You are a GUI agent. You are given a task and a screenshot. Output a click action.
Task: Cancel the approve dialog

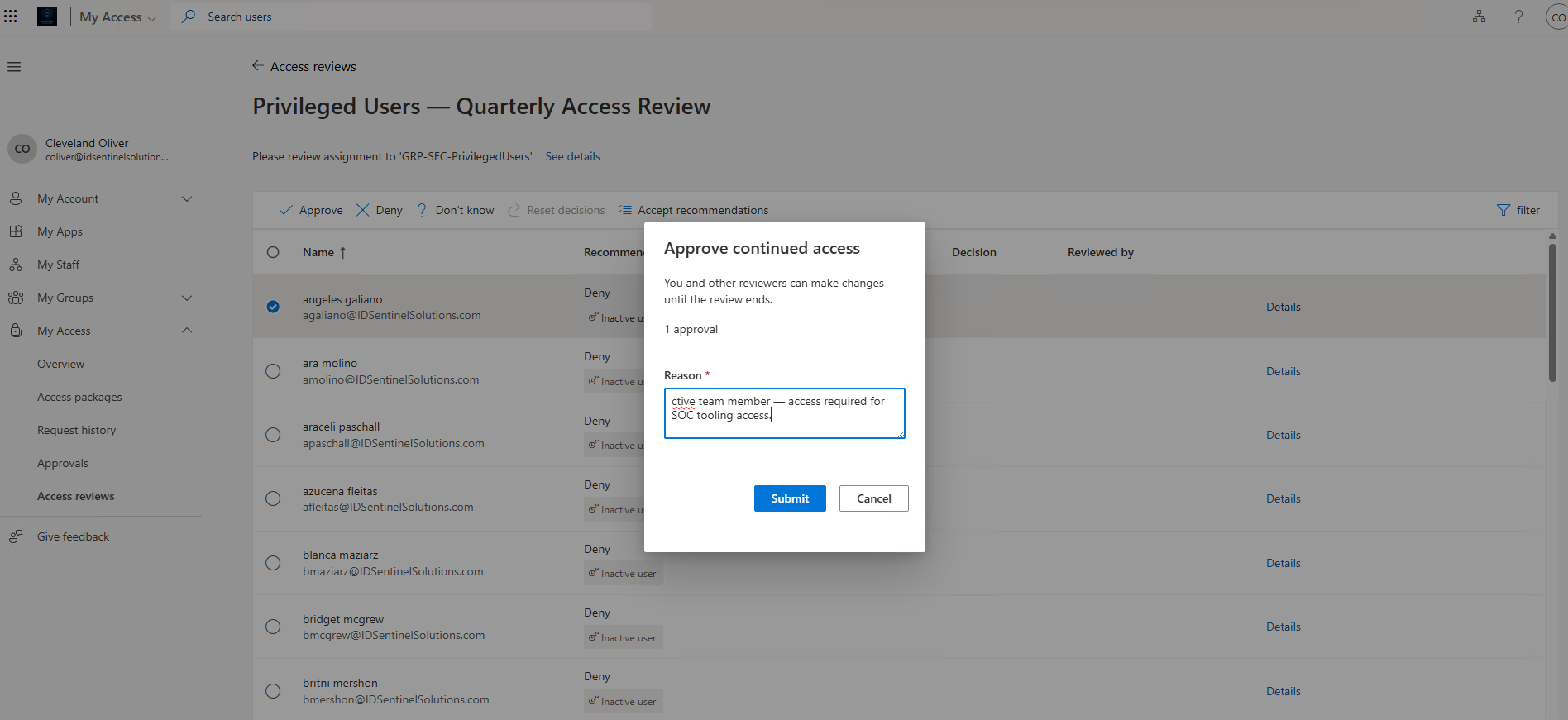(873, 498)
